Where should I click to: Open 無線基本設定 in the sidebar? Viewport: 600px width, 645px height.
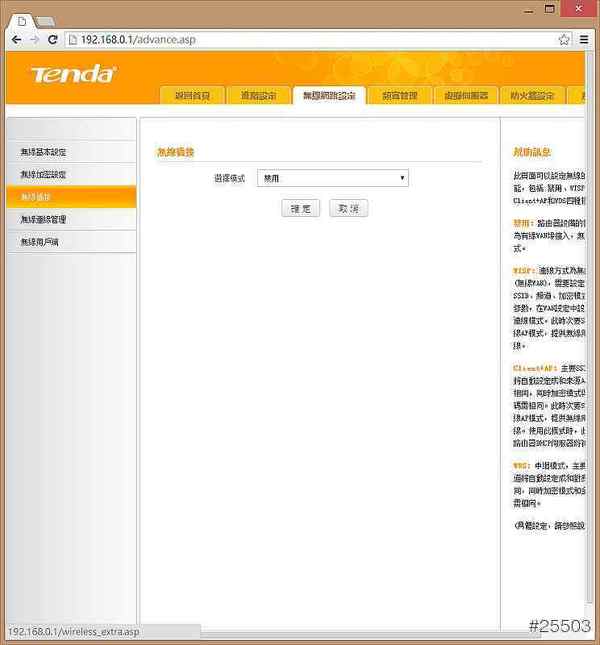tap(72, 152)
